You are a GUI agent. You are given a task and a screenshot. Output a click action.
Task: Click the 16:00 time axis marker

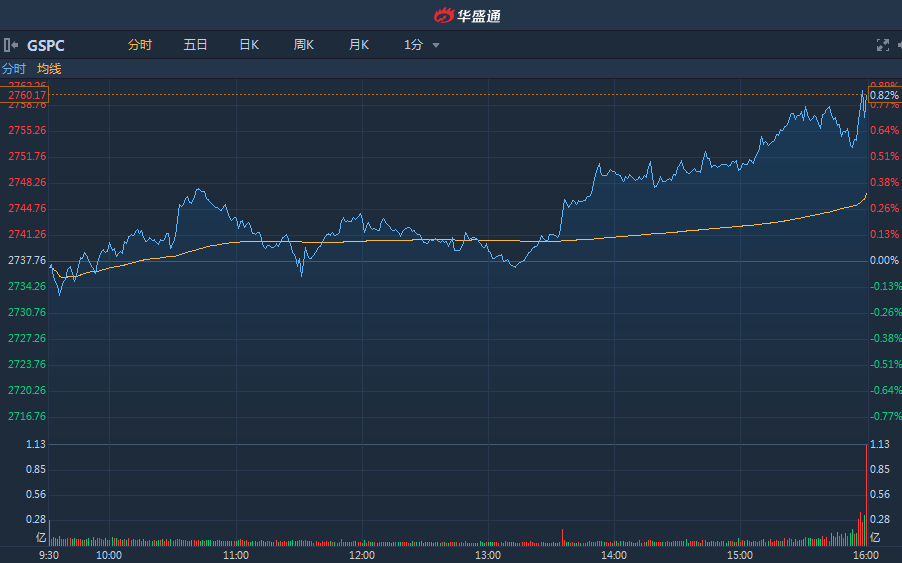click(866, 555)
